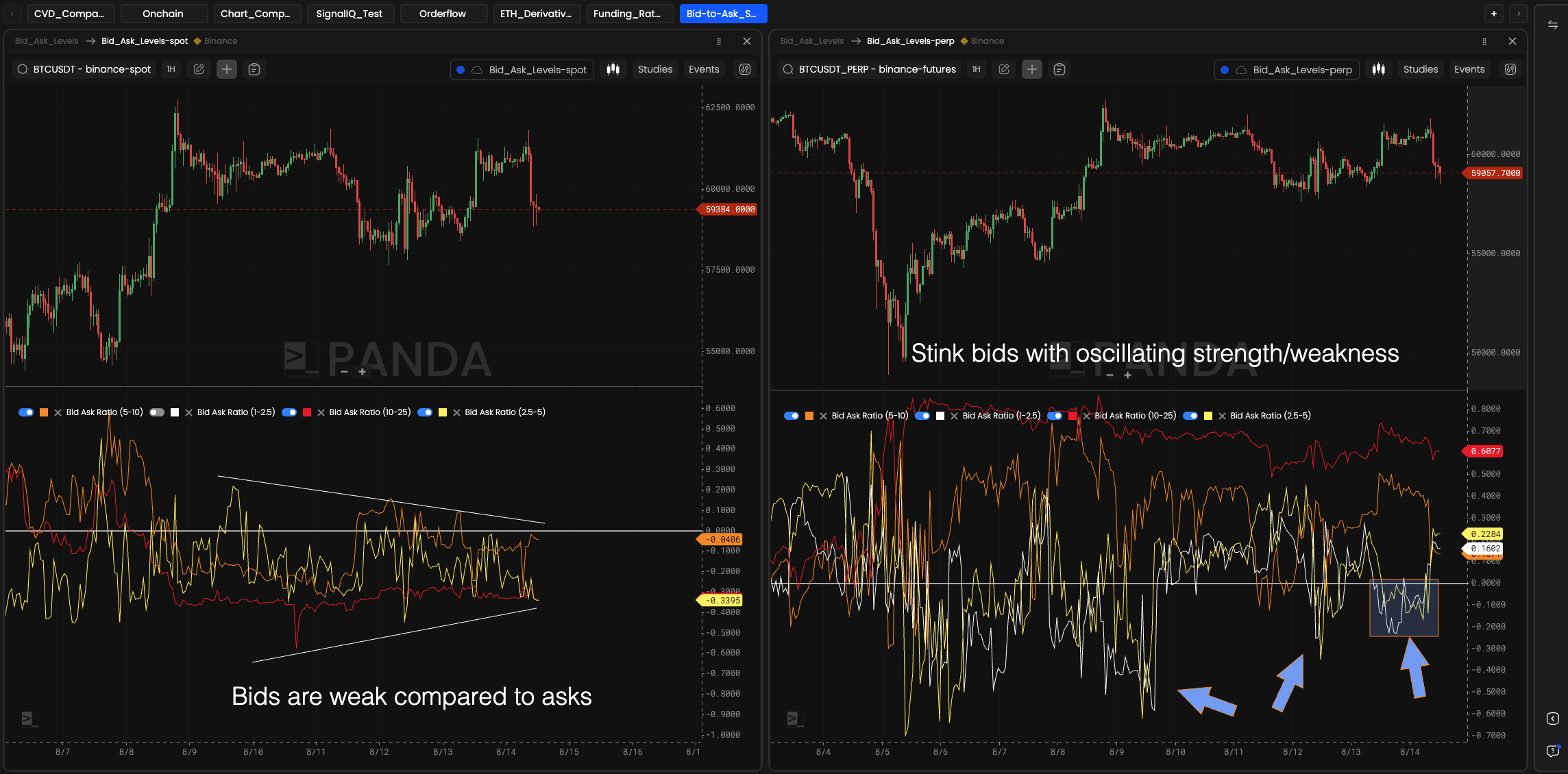This screenshot has width=1568, height=774.
Task: Click the edit pencil icon in perp panel
Action: (x=1004, y=69)
